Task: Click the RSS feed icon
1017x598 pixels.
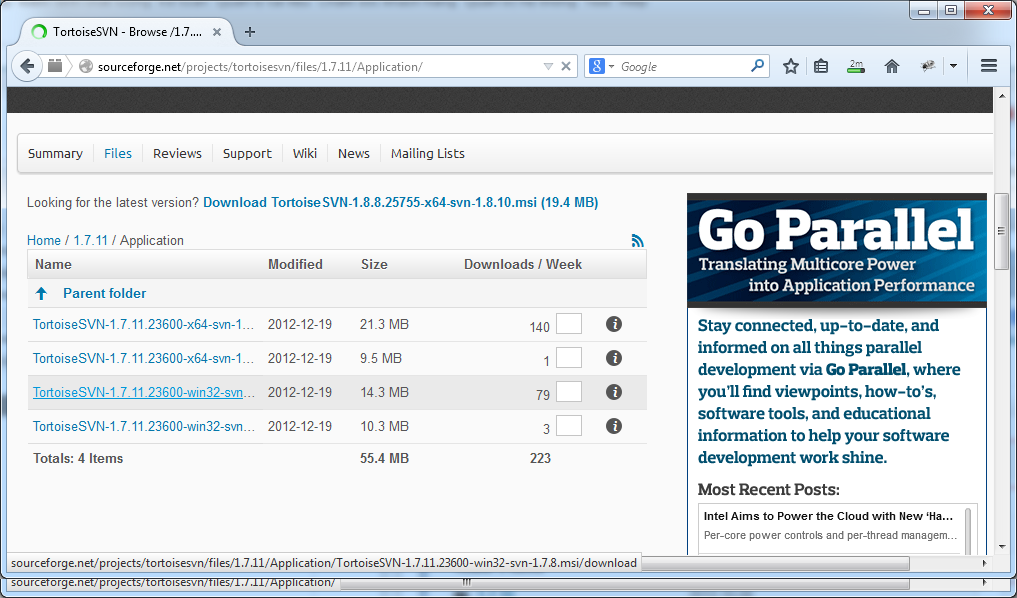Action: 638,240
